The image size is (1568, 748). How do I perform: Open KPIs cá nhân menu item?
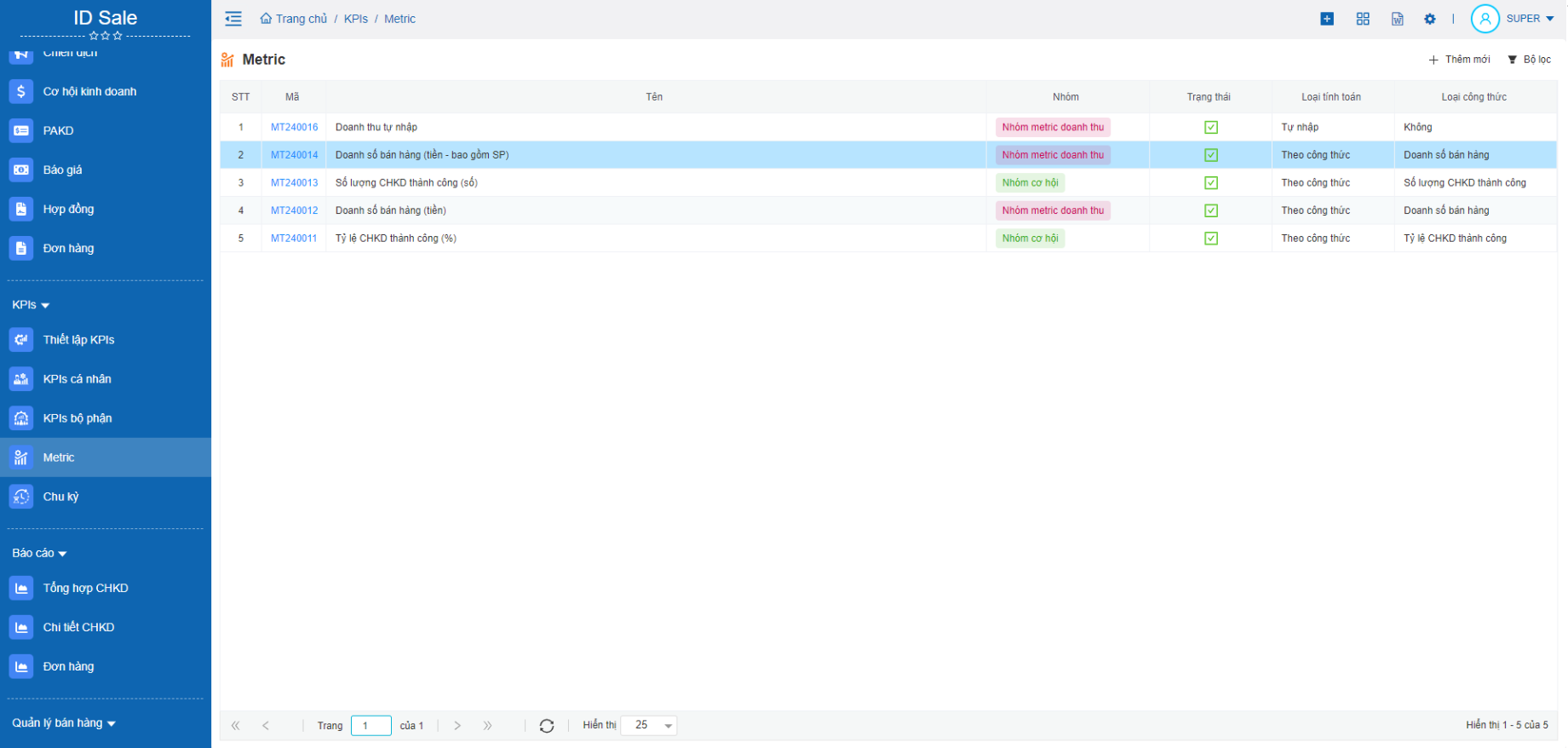pos(106,378)
